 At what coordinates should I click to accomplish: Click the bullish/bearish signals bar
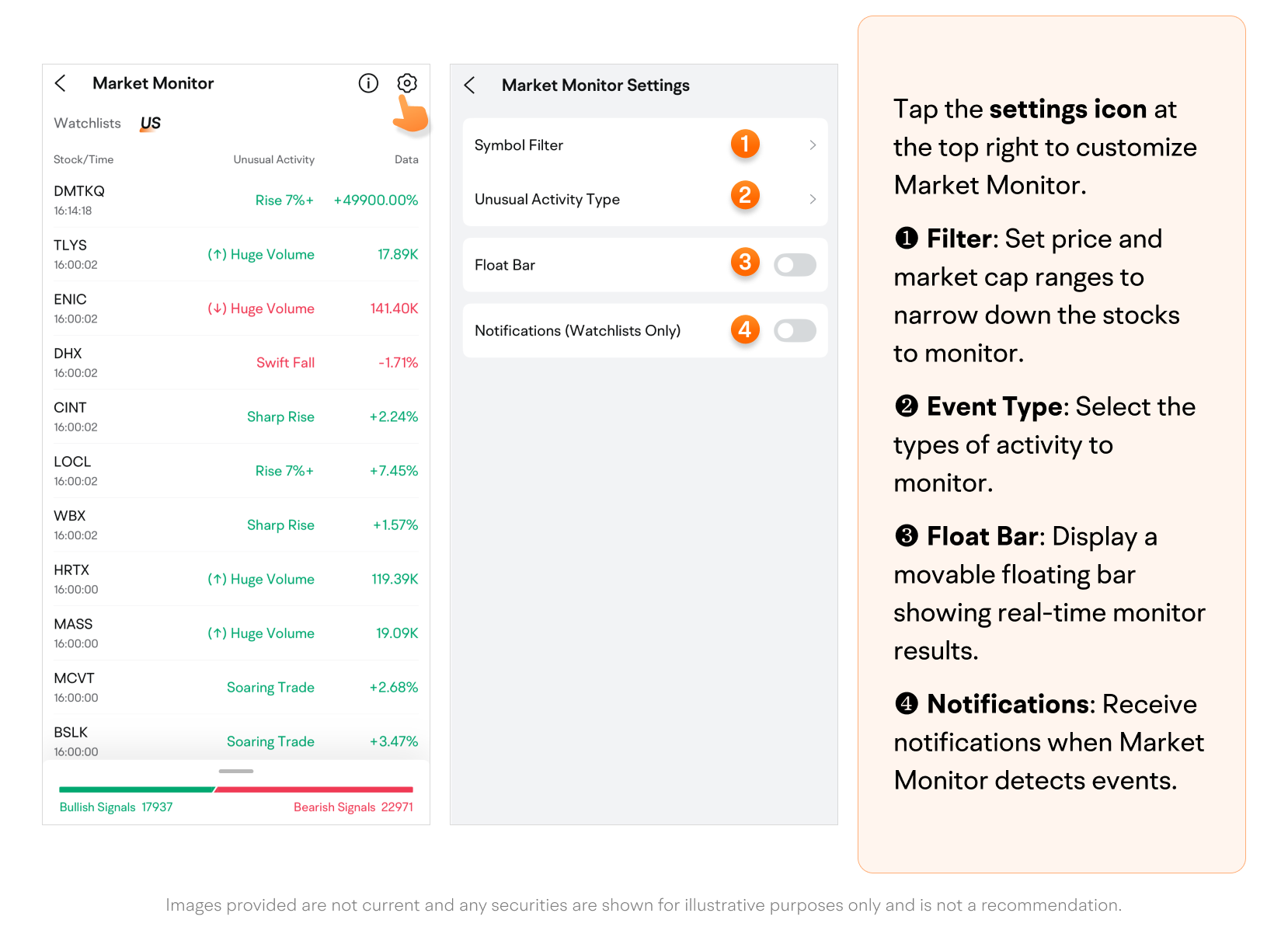235,789
